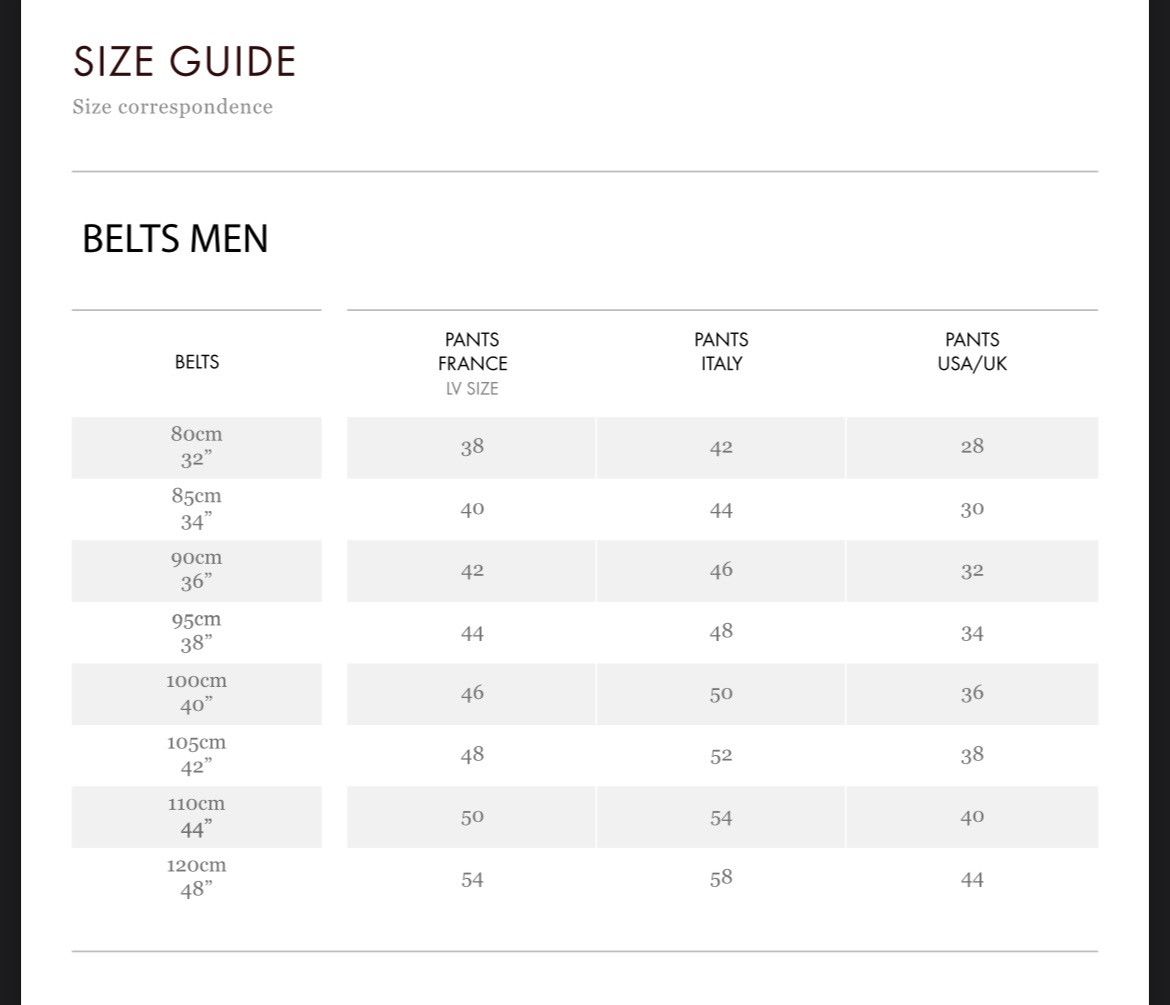Click the BELTS MEN section title
This screenshot has width=1170, height=1005.
[175, 239]
